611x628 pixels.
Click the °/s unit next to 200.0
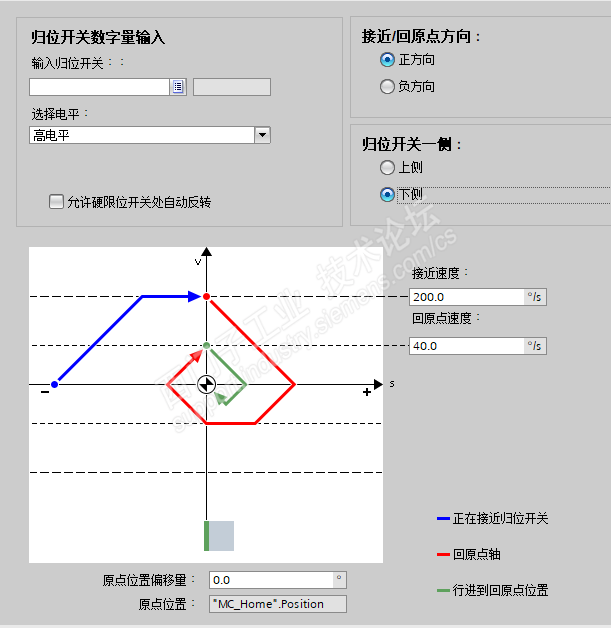click(x=536, y=297)
